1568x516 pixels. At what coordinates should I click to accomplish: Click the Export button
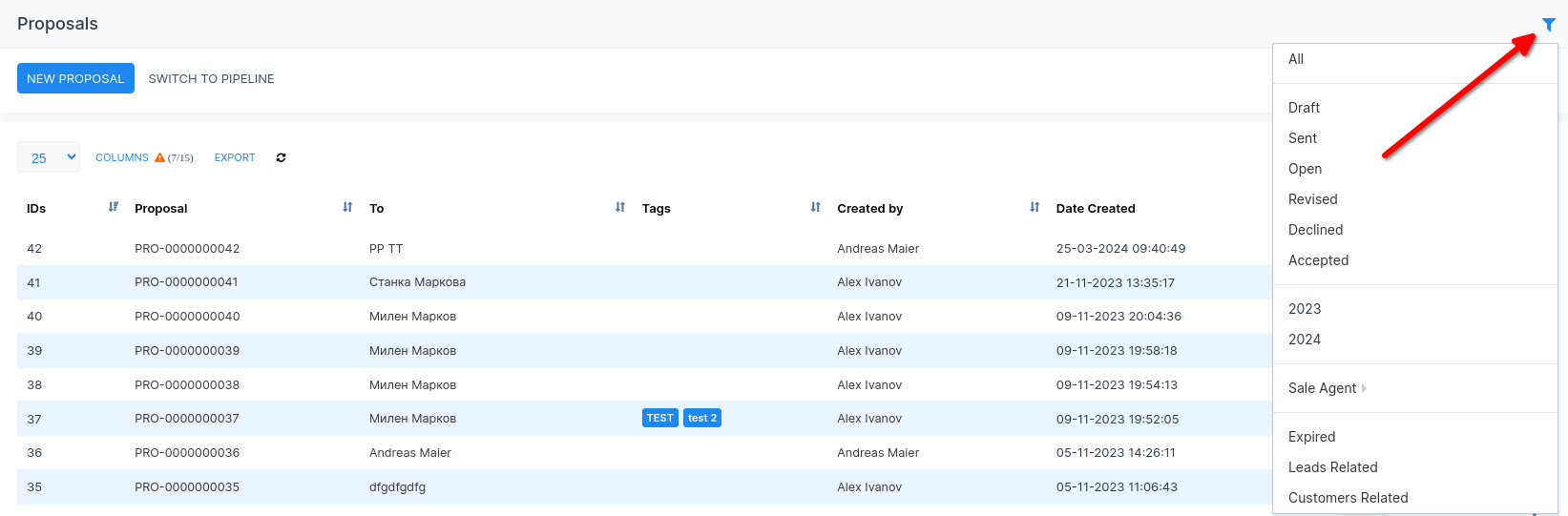point(235,158)
